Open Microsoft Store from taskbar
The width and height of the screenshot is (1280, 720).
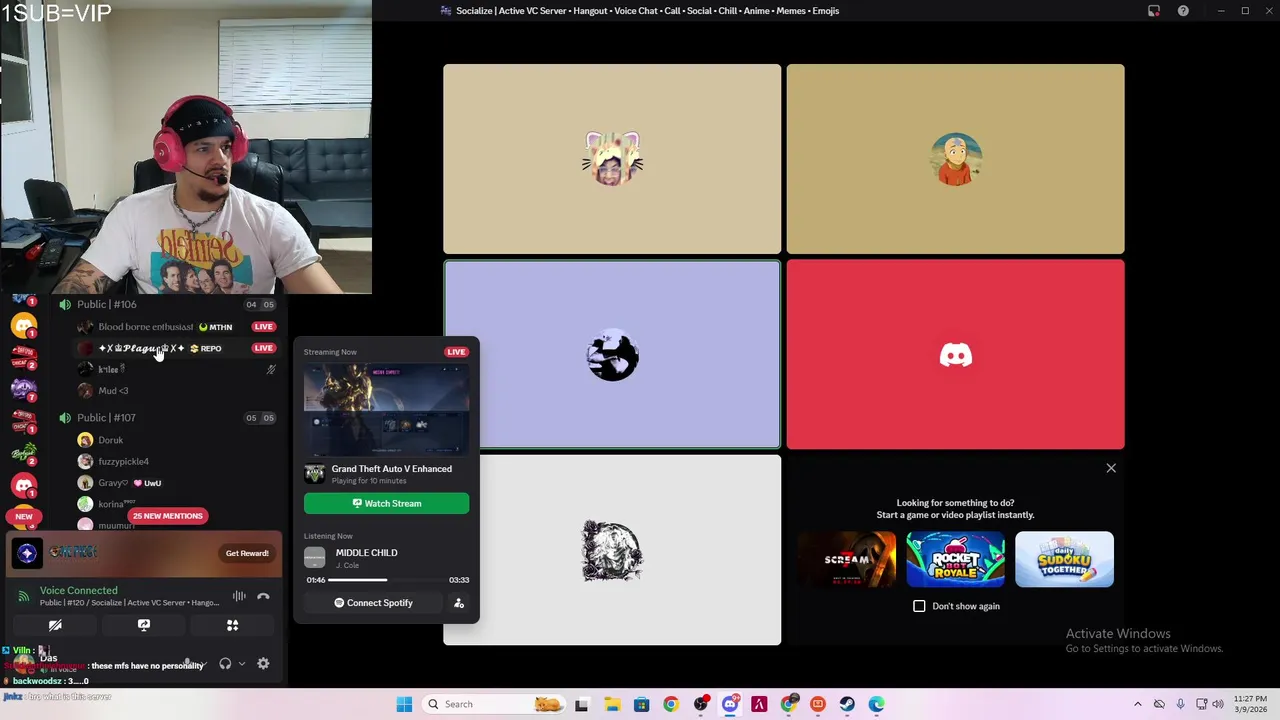pyautogui.click(x=641, y=704)
